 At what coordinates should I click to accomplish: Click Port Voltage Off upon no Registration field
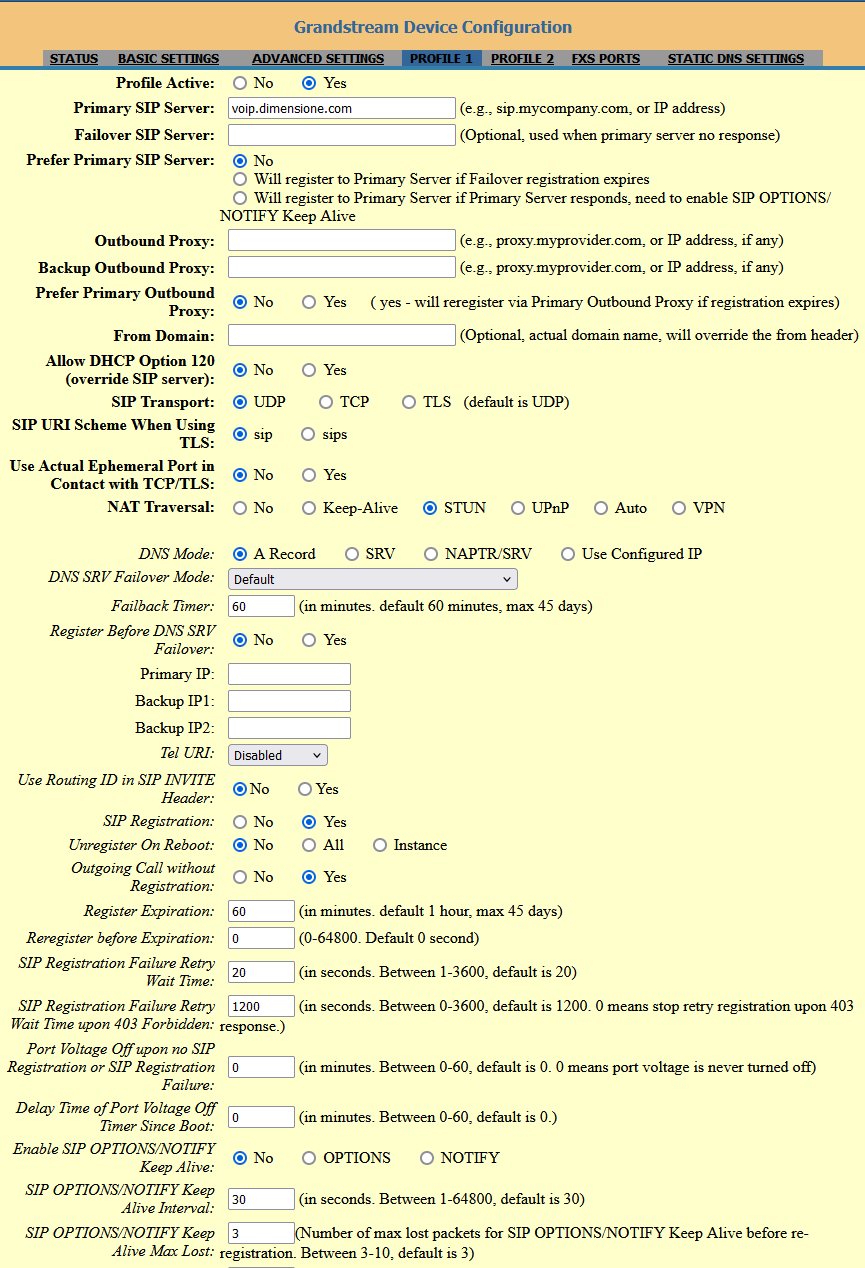click(262, 1067)
